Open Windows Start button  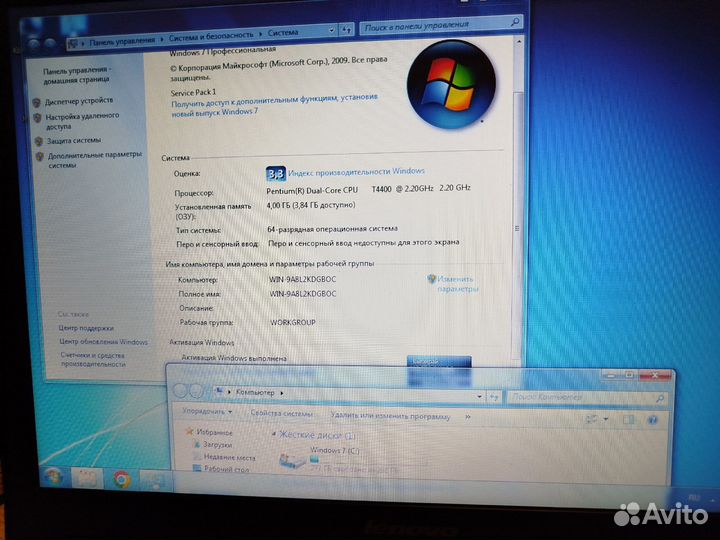click(53, 476)
